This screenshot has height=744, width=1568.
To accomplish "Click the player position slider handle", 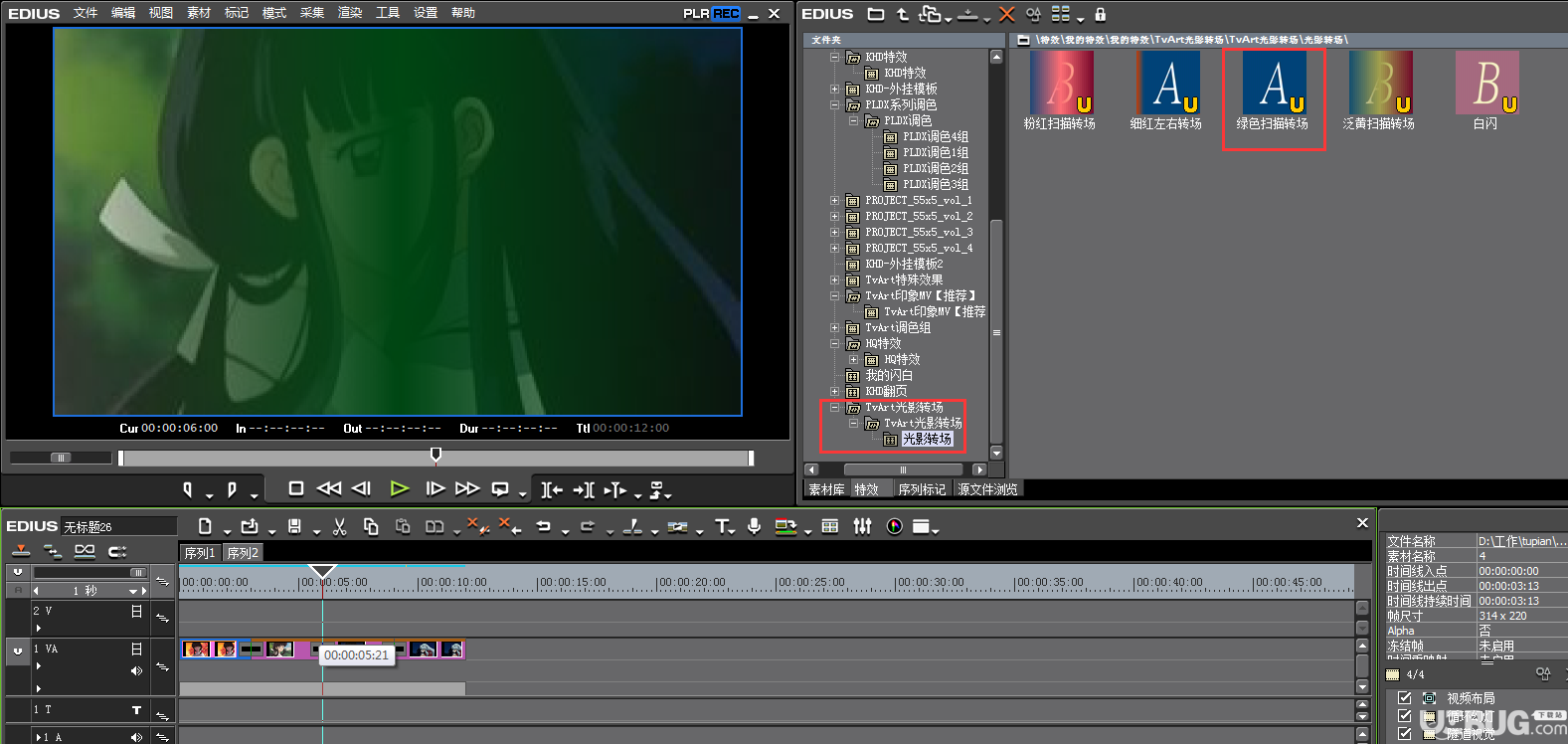I will tap(436, 456).
